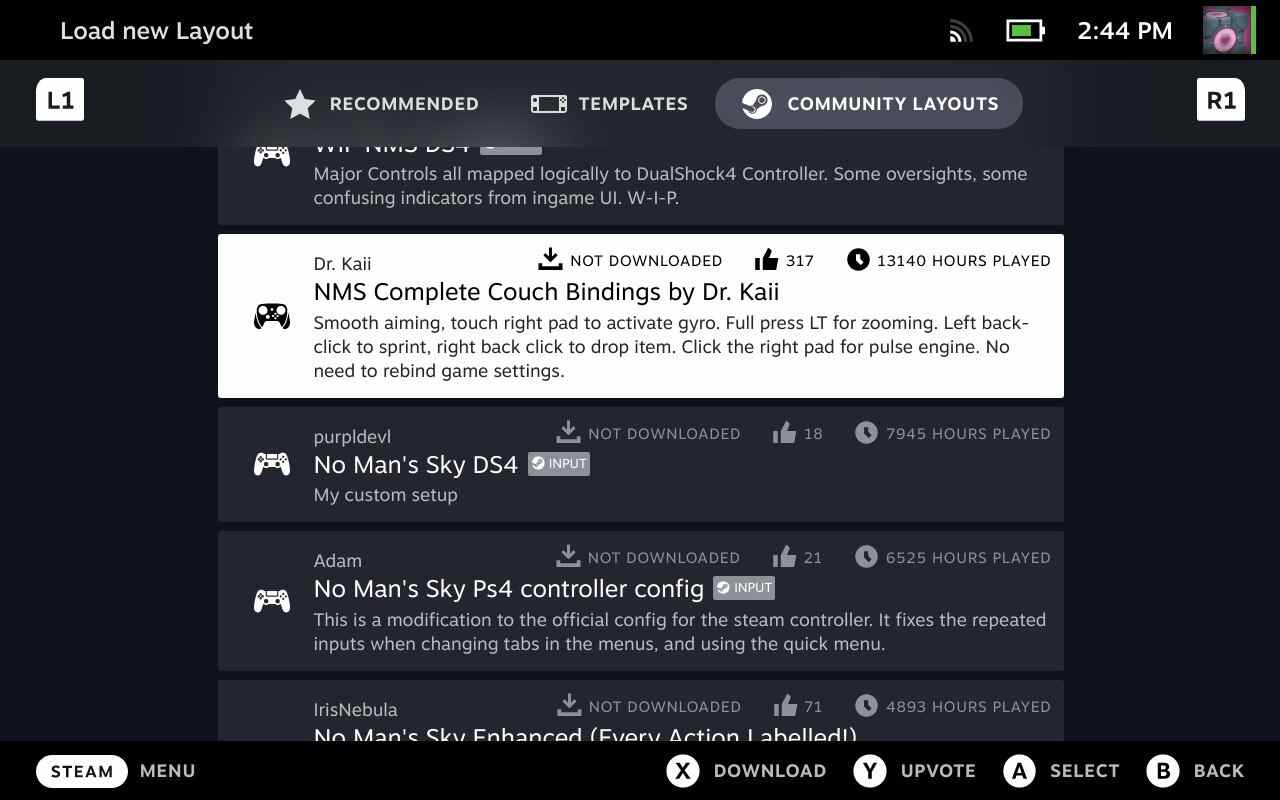
Task: Select the Community Layouts tab
Action: pos(869,104)
